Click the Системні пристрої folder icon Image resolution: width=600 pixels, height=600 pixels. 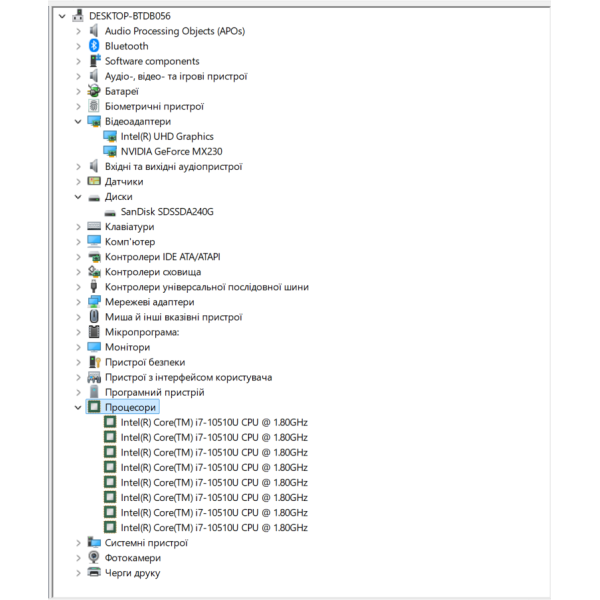[94, 542]
